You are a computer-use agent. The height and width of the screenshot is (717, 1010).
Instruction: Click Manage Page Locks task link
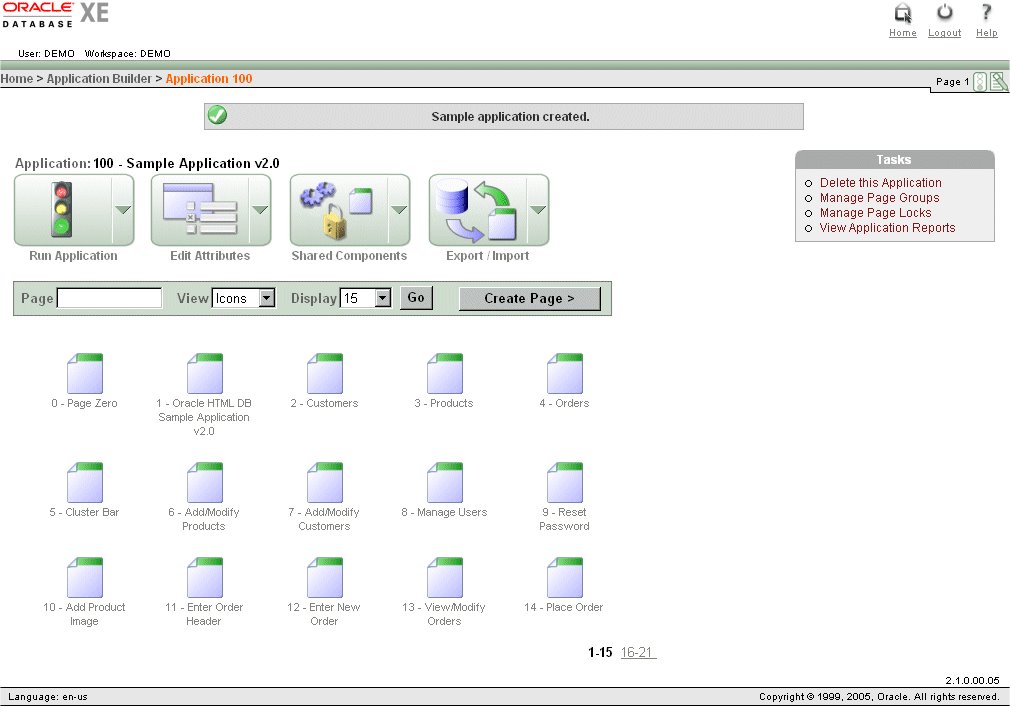point(875,213)
